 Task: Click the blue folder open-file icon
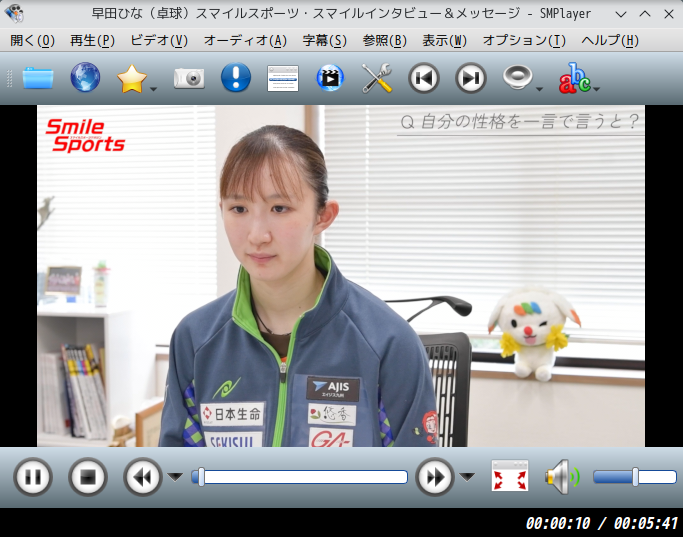coord(38,78)
